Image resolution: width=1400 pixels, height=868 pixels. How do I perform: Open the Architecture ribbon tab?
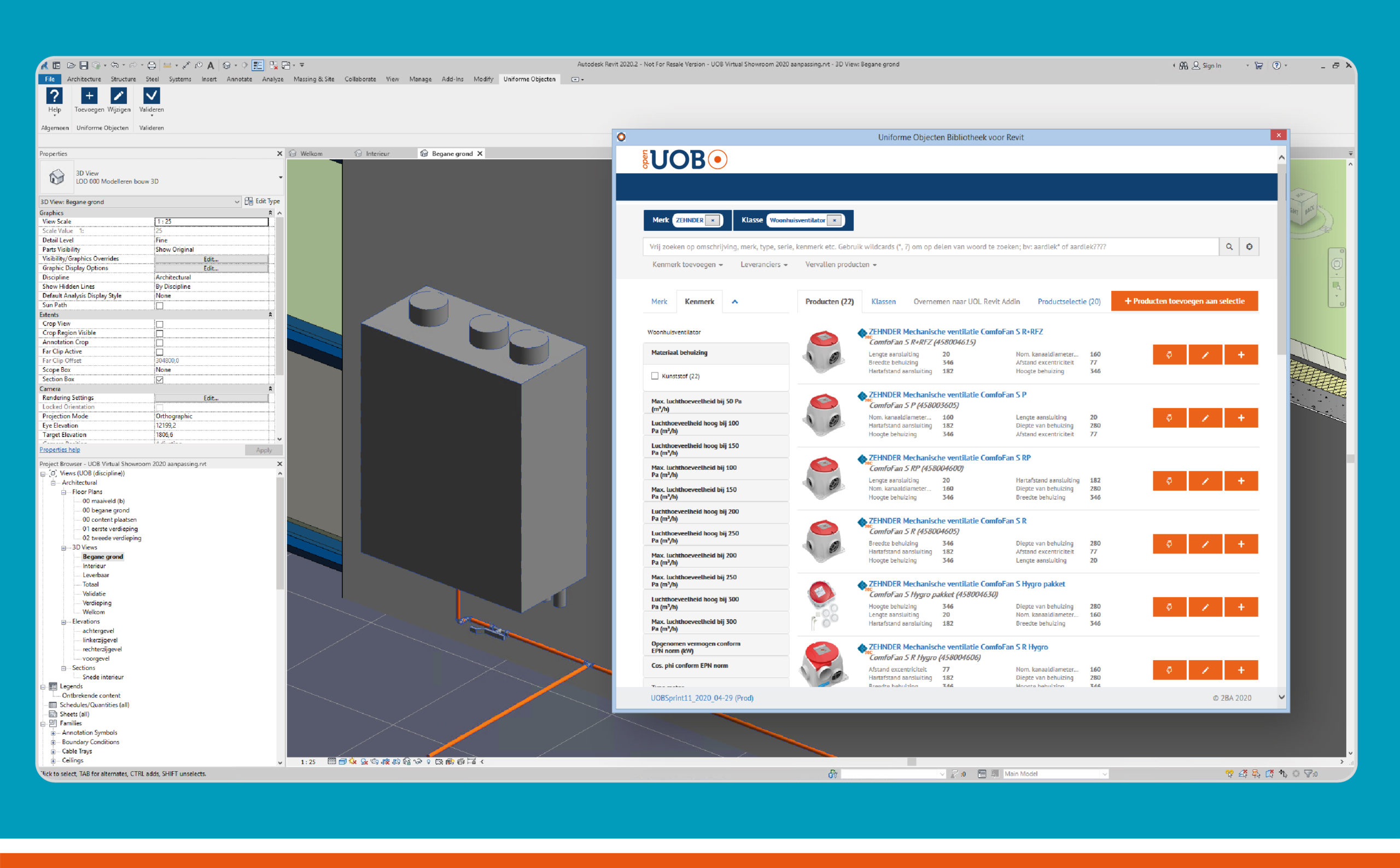84,79
